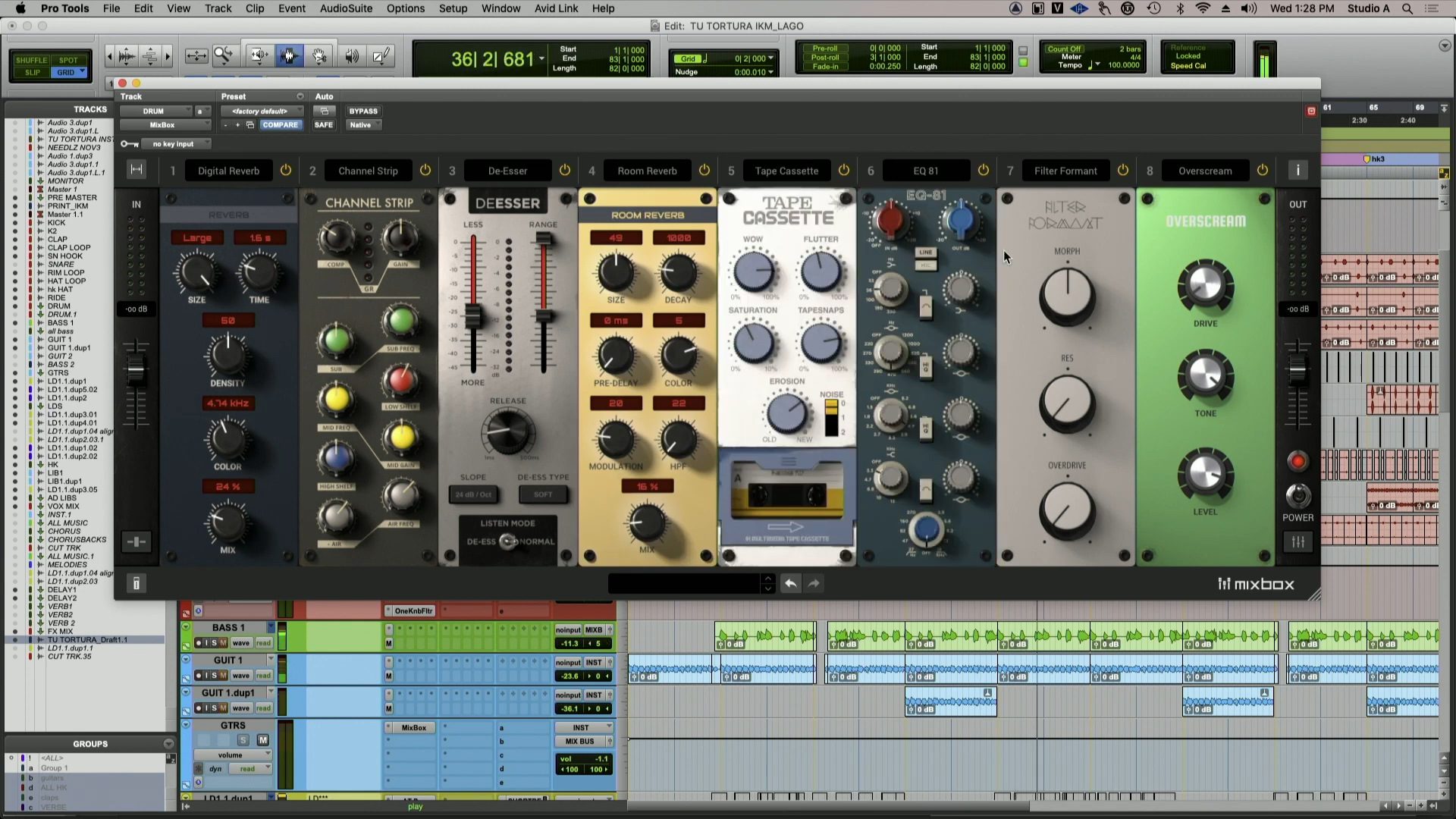
Task: Toggle the Tape Cassette bypass power
Action: click(x=844, y=170)
